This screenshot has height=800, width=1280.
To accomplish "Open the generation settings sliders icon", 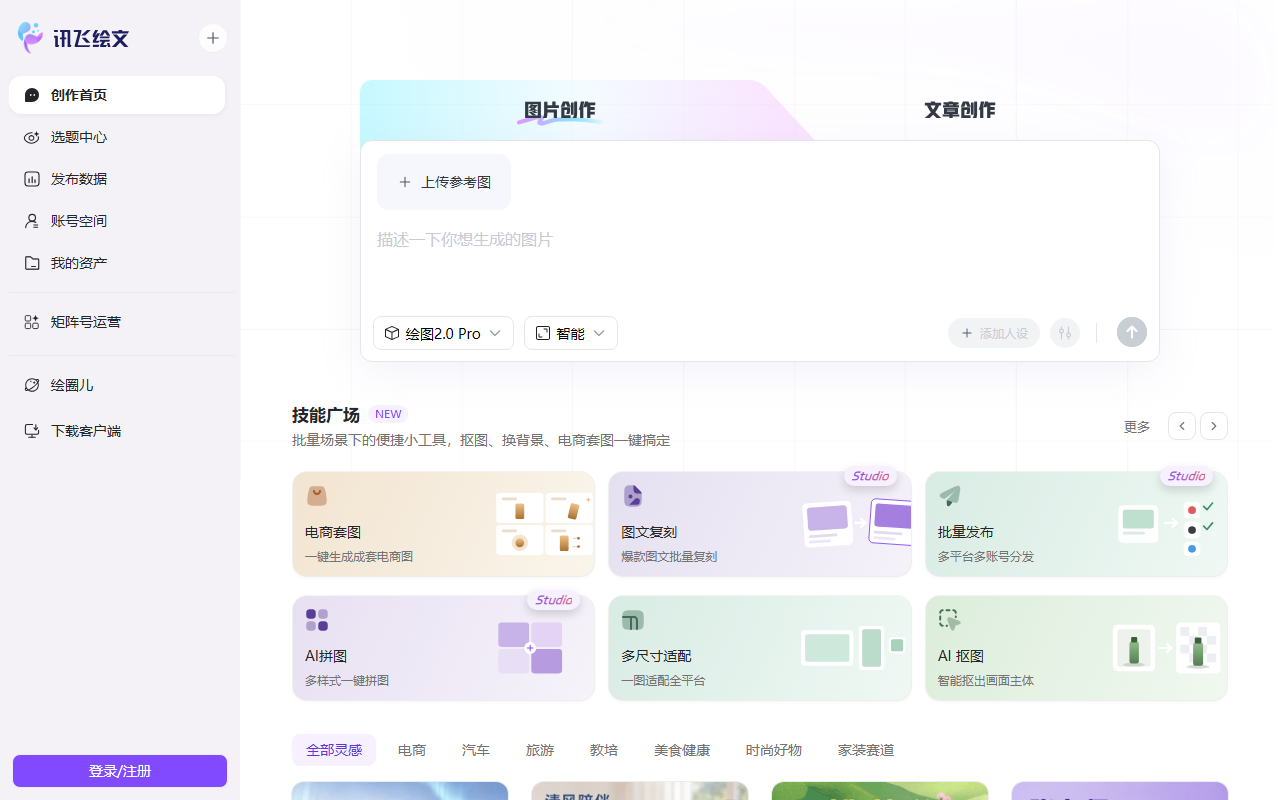I will point(1065,333).
